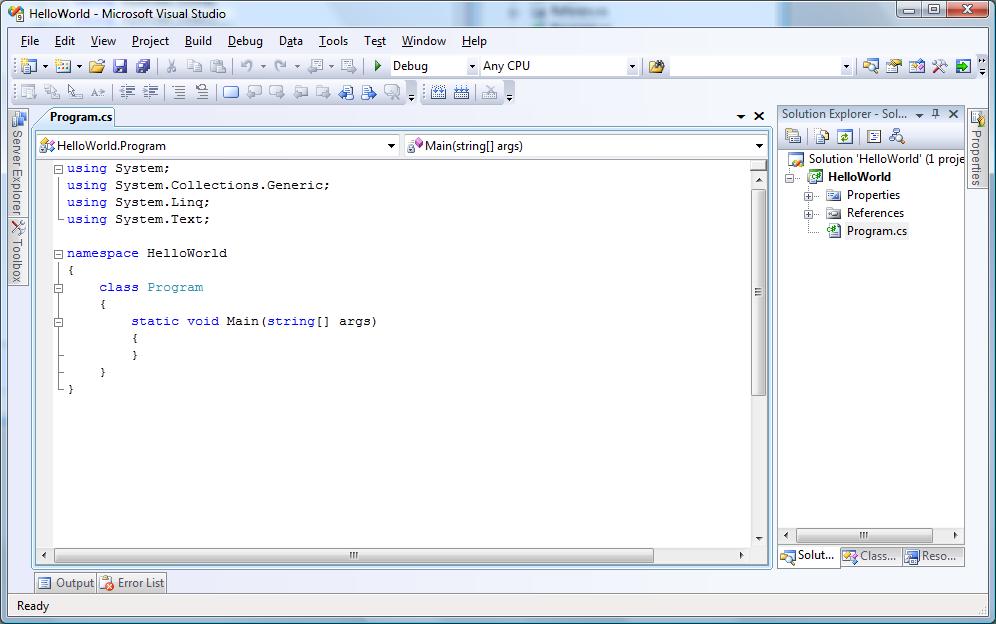Click the Paste clipboard icon
Viewport: 996px width, 624px height.
tap(218, 66)
